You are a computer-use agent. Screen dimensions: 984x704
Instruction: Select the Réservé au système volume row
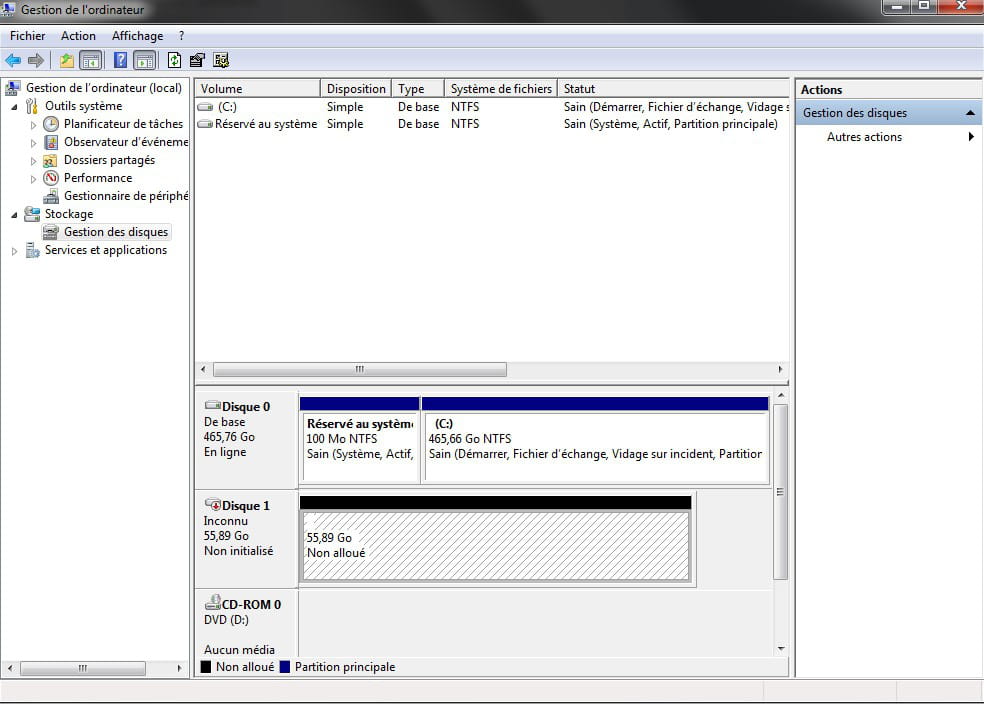[x=492, y=124]
